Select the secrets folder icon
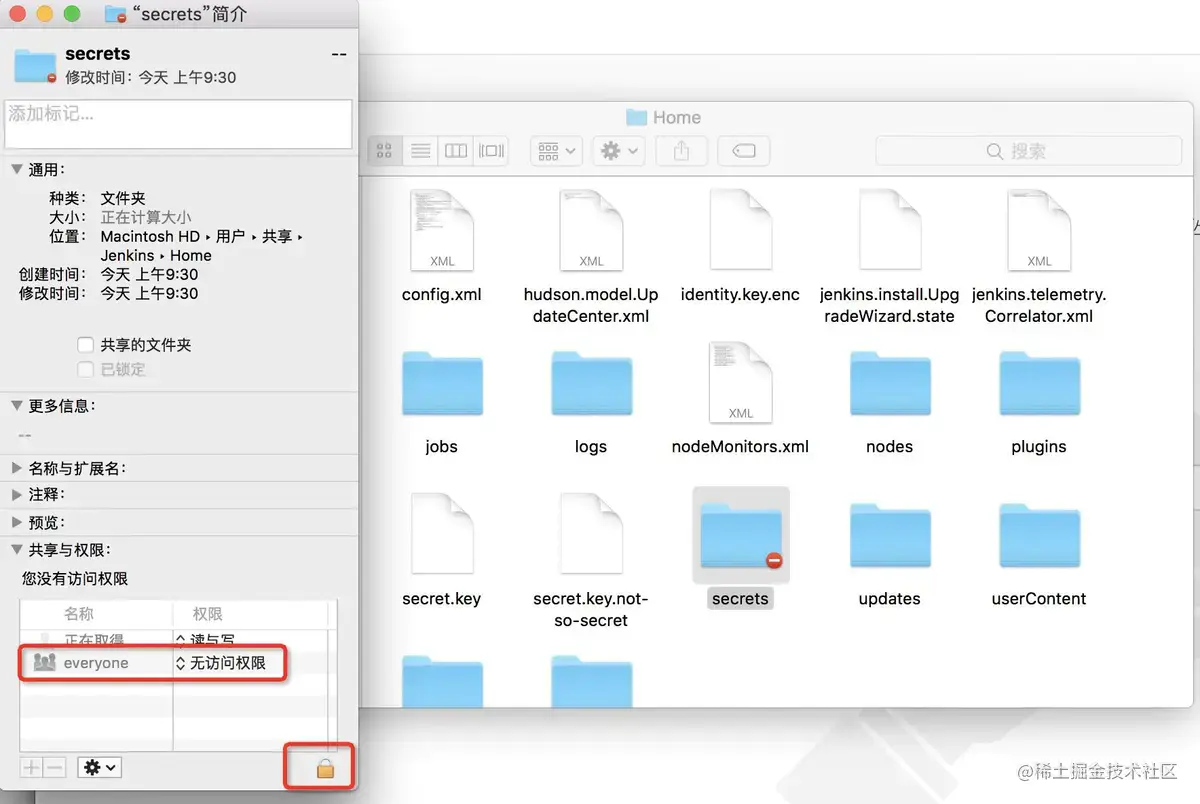Image resolution: width=1200 pixels, height=804 pixels. (740, 536)
